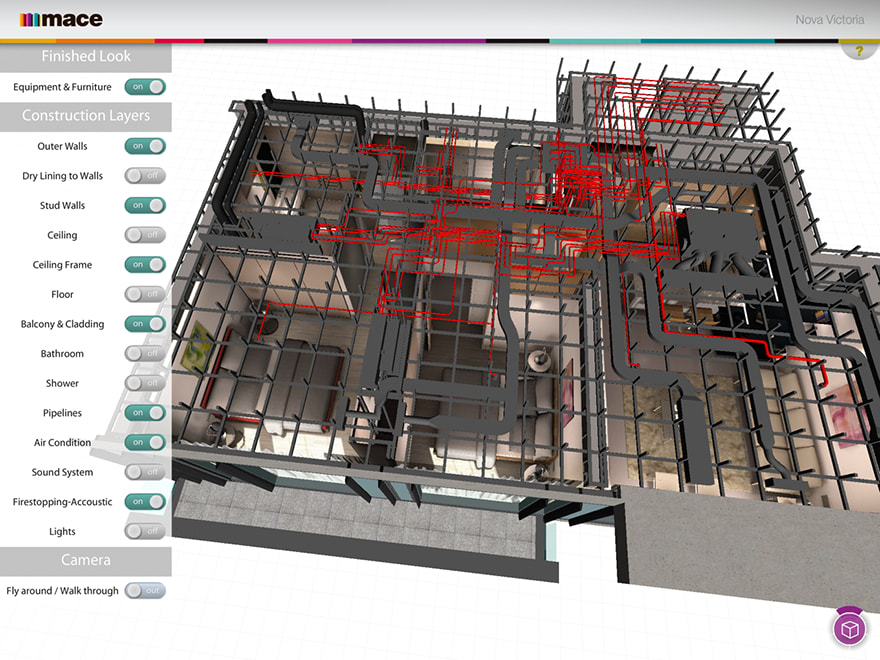Open the purple 3D cube button
Screen dimensions: 880x660
(849, 628)
